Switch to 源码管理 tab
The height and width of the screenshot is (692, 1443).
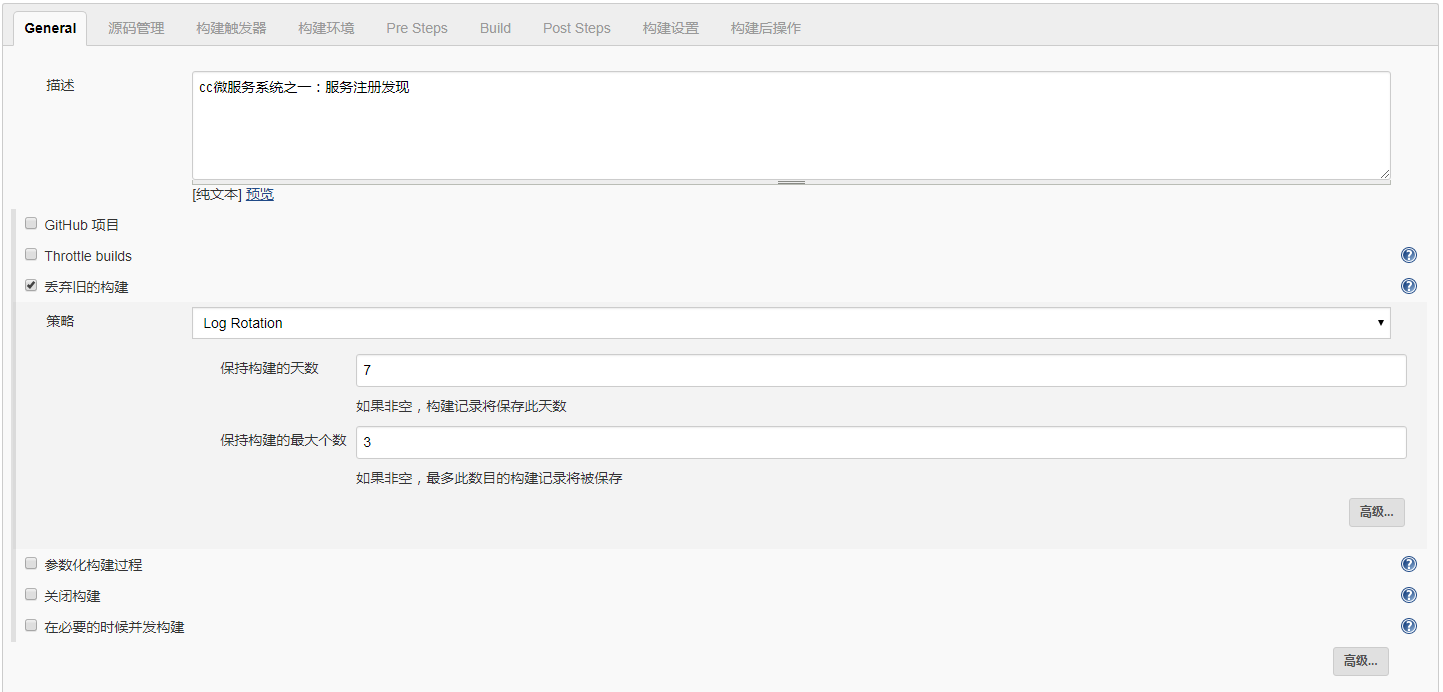click(x=136, y=28)
